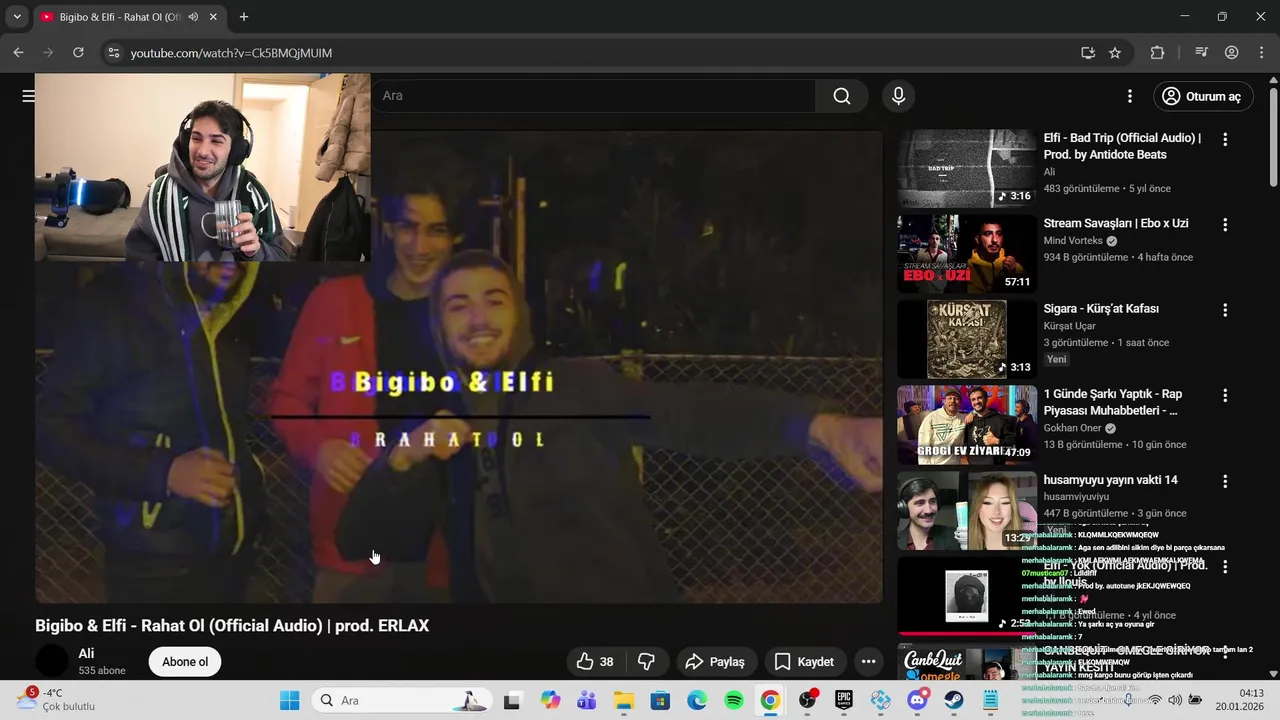The height and width of the screenshot is (720, 1280).
Task: Open Epic Games Launcher from taskbar
Action: (x=844, y=700)
